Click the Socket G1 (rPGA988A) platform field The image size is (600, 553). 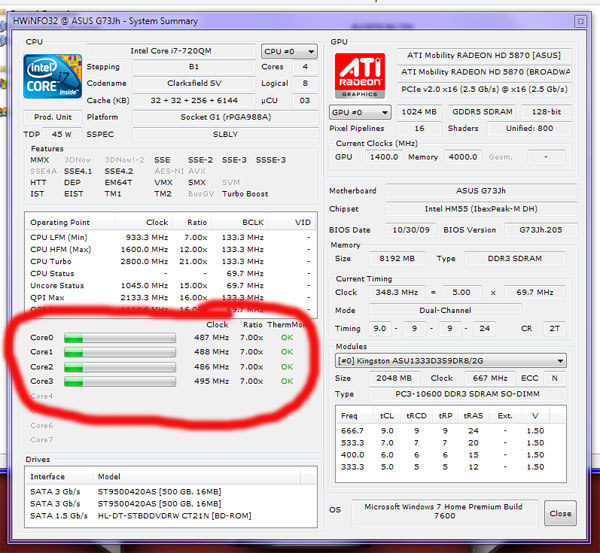pos(225,117)
